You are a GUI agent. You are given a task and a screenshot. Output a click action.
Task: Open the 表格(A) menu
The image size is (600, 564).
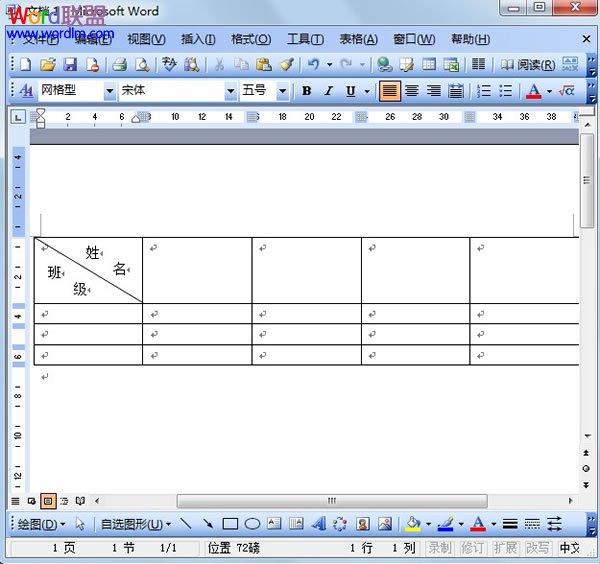(x=359, y=39)
